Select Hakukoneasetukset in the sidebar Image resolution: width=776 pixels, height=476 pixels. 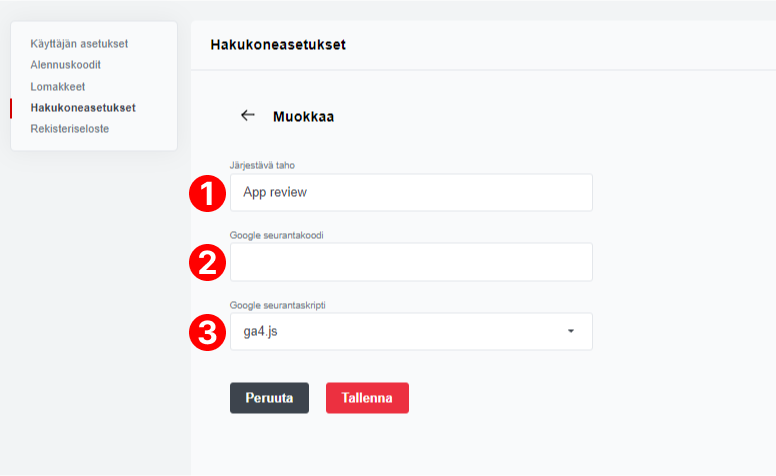tap(83, 108)
